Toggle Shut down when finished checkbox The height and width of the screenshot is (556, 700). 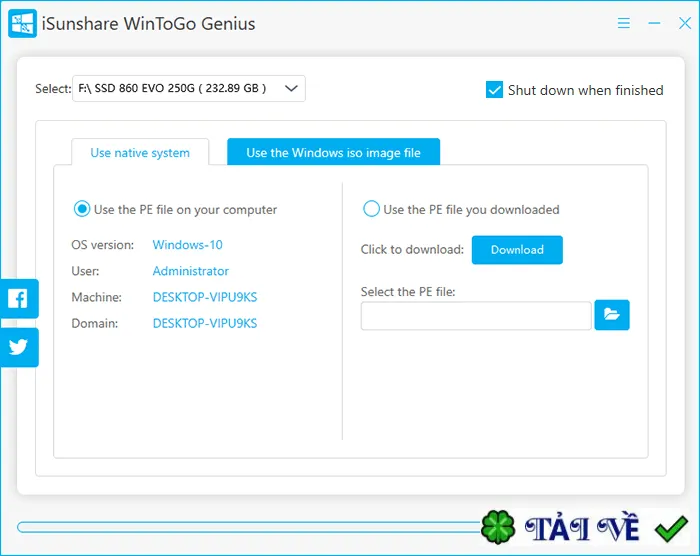[494, 90]
